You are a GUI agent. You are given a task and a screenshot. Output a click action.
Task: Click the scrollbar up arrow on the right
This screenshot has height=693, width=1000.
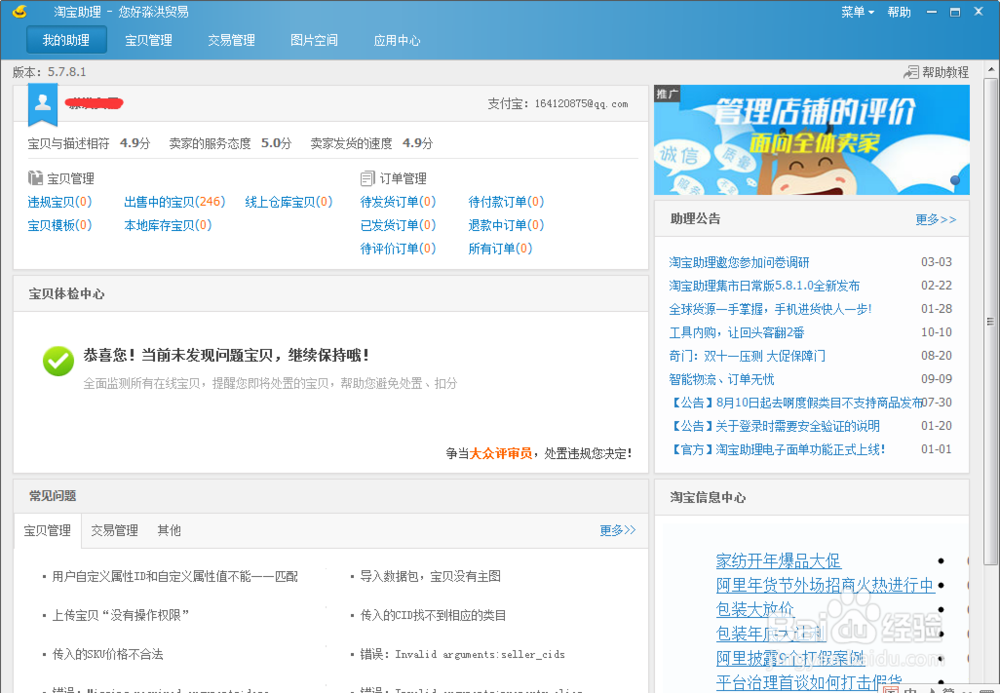991,68
